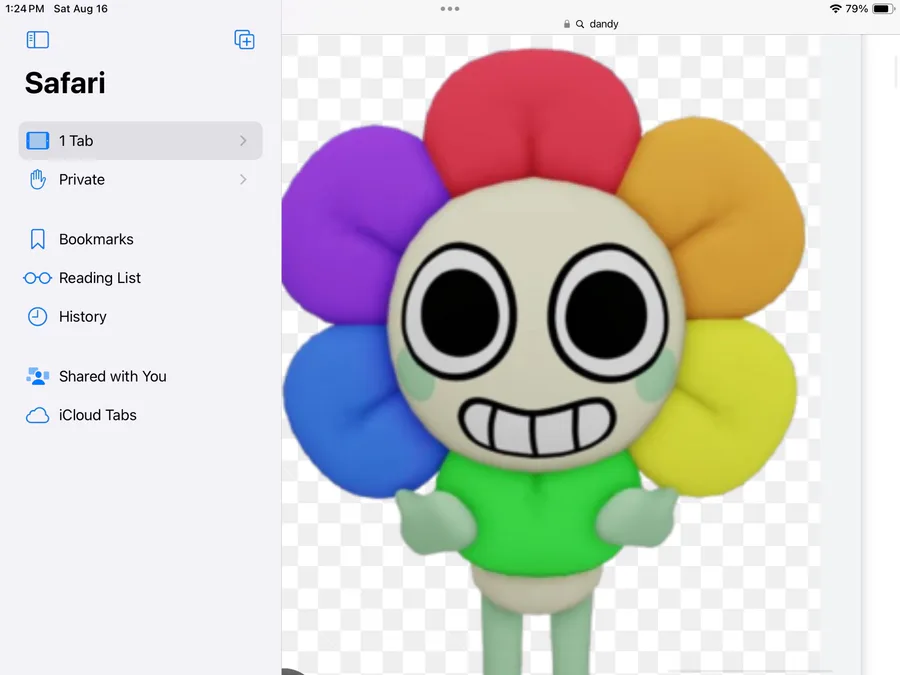This screenshot has width=900, height=675.
Task: Open iCloud Tabs
Action: (141, 416)
